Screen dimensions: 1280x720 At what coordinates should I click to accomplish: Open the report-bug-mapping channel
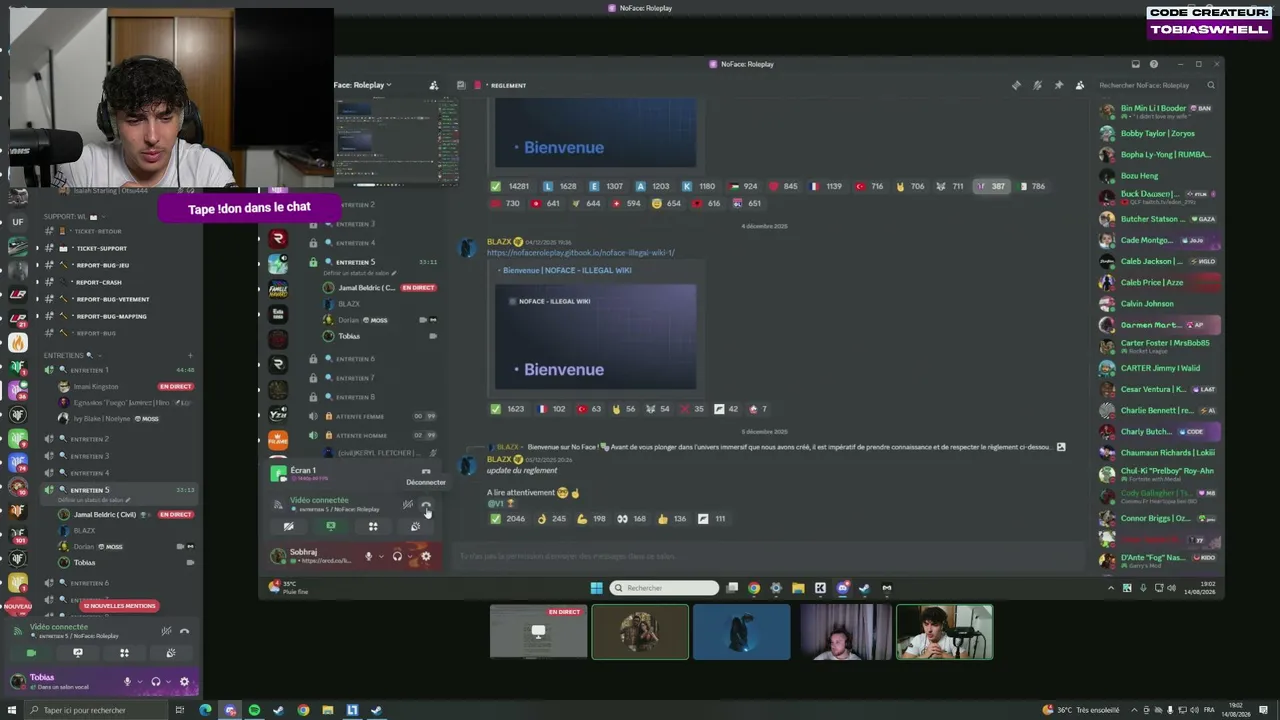111,316
